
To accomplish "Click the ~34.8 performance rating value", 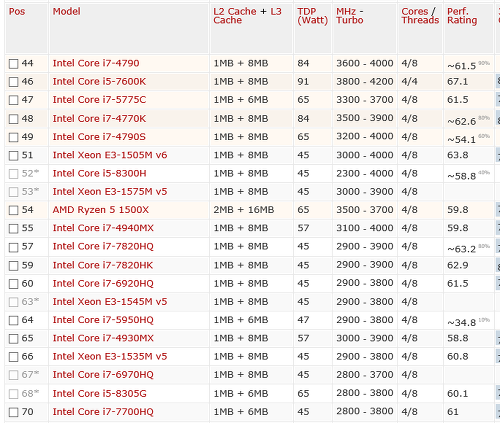I will [461, 323].
